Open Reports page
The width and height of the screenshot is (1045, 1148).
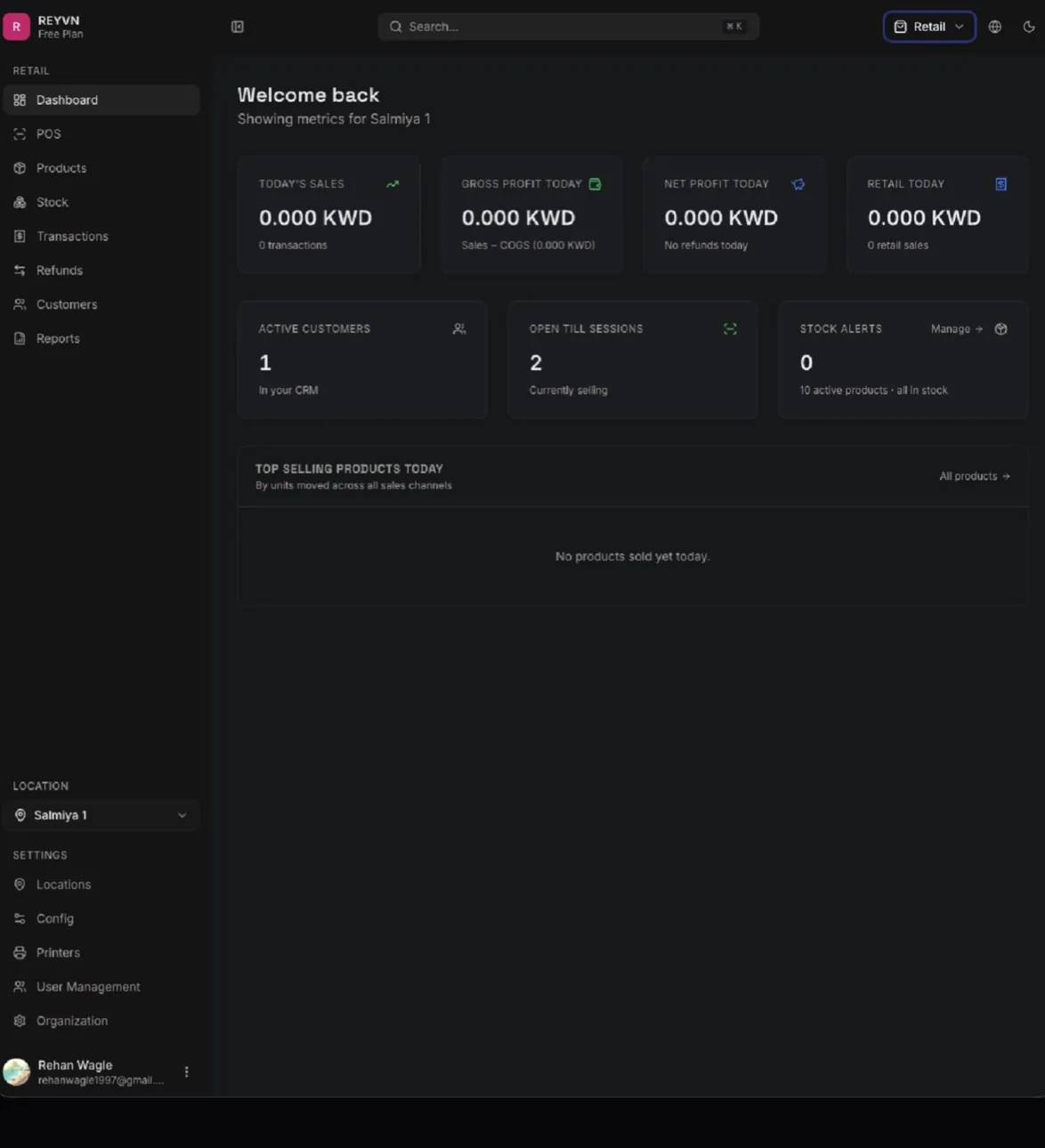tap(101, 339)
